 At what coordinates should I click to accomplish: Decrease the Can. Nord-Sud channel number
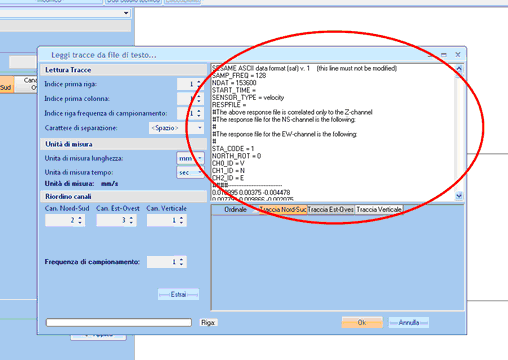[x=80, y=223]
